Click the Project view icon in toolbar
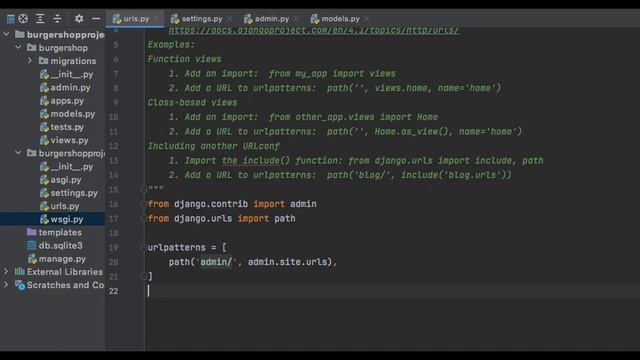 tap(11, 18)
